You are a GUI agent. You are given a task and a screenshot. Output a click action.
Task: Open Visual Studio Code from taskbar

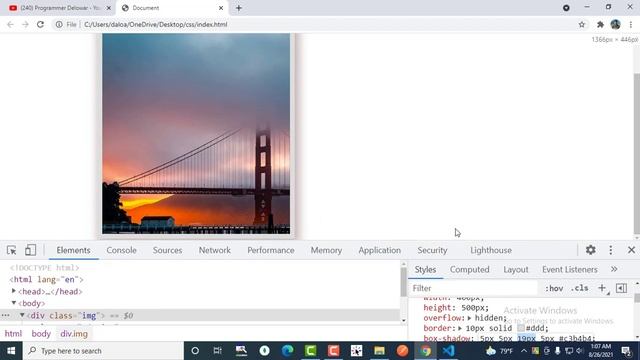448,351
